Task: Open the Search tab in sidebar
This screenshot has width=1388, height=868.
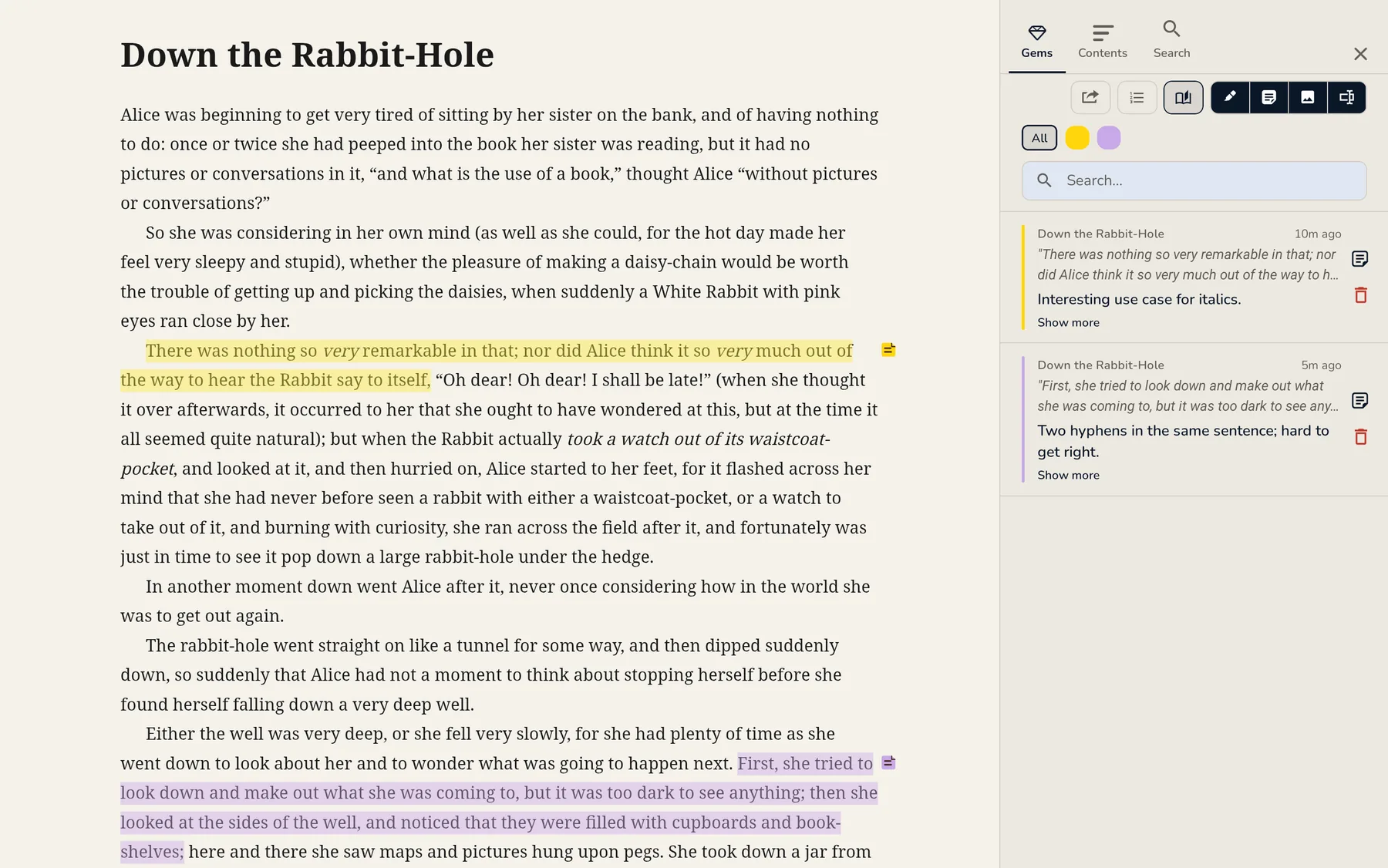Action: click(1171, 40)
